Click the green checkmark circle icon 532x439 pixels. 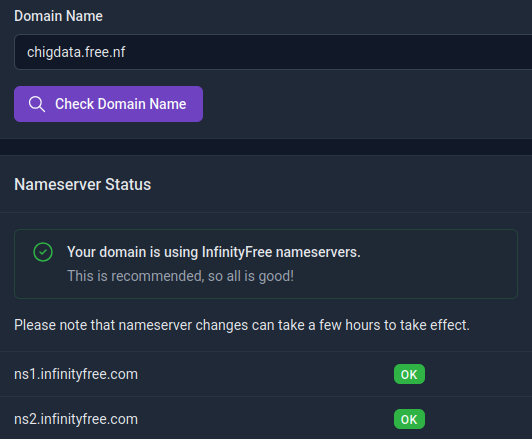(43, 252)
